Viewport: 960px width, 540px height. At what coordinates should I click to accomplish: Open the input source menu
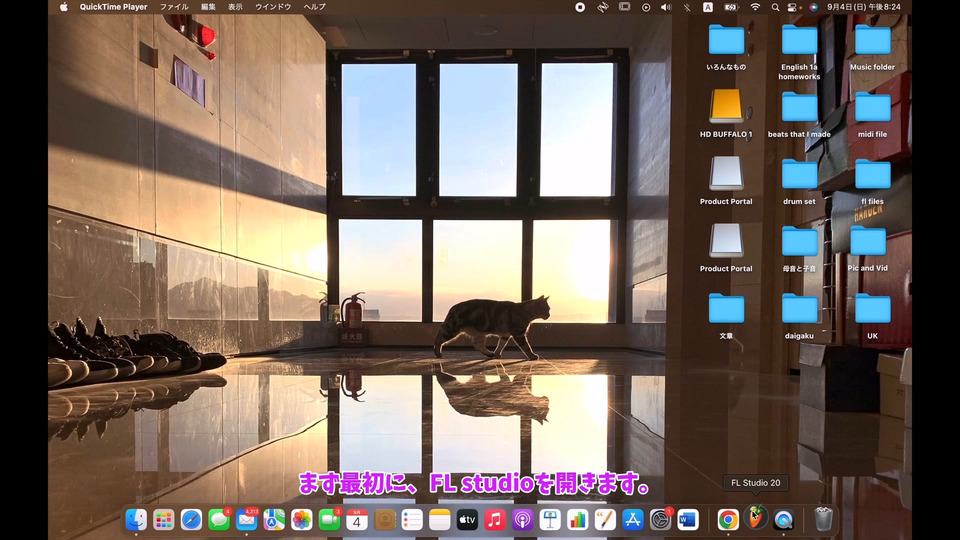pos(708,7)
